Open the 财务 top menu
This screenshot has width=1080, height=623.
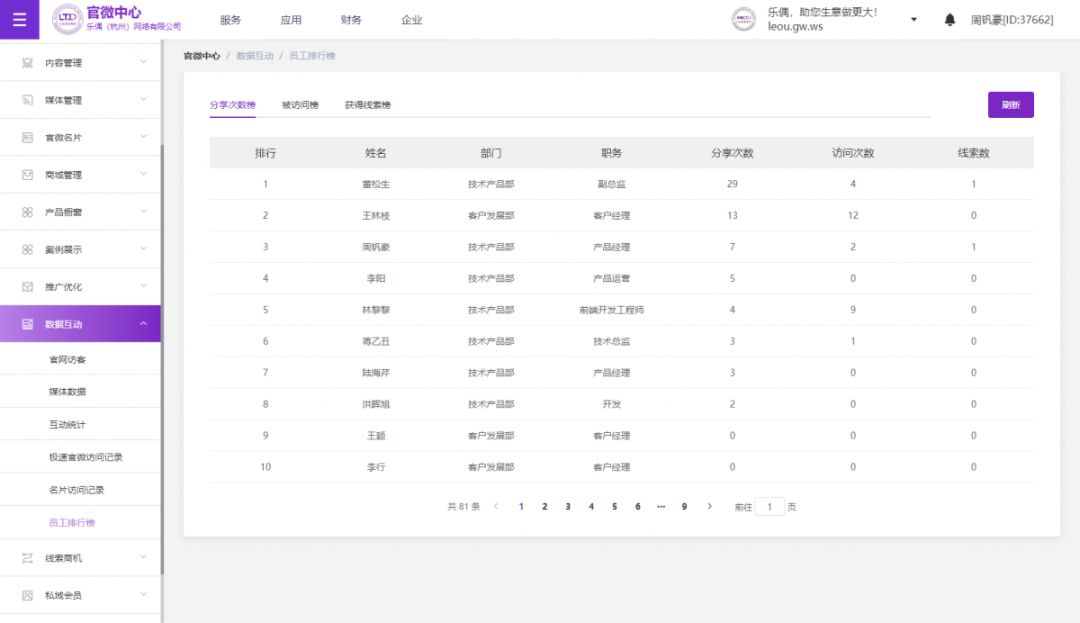coord(351,20)
